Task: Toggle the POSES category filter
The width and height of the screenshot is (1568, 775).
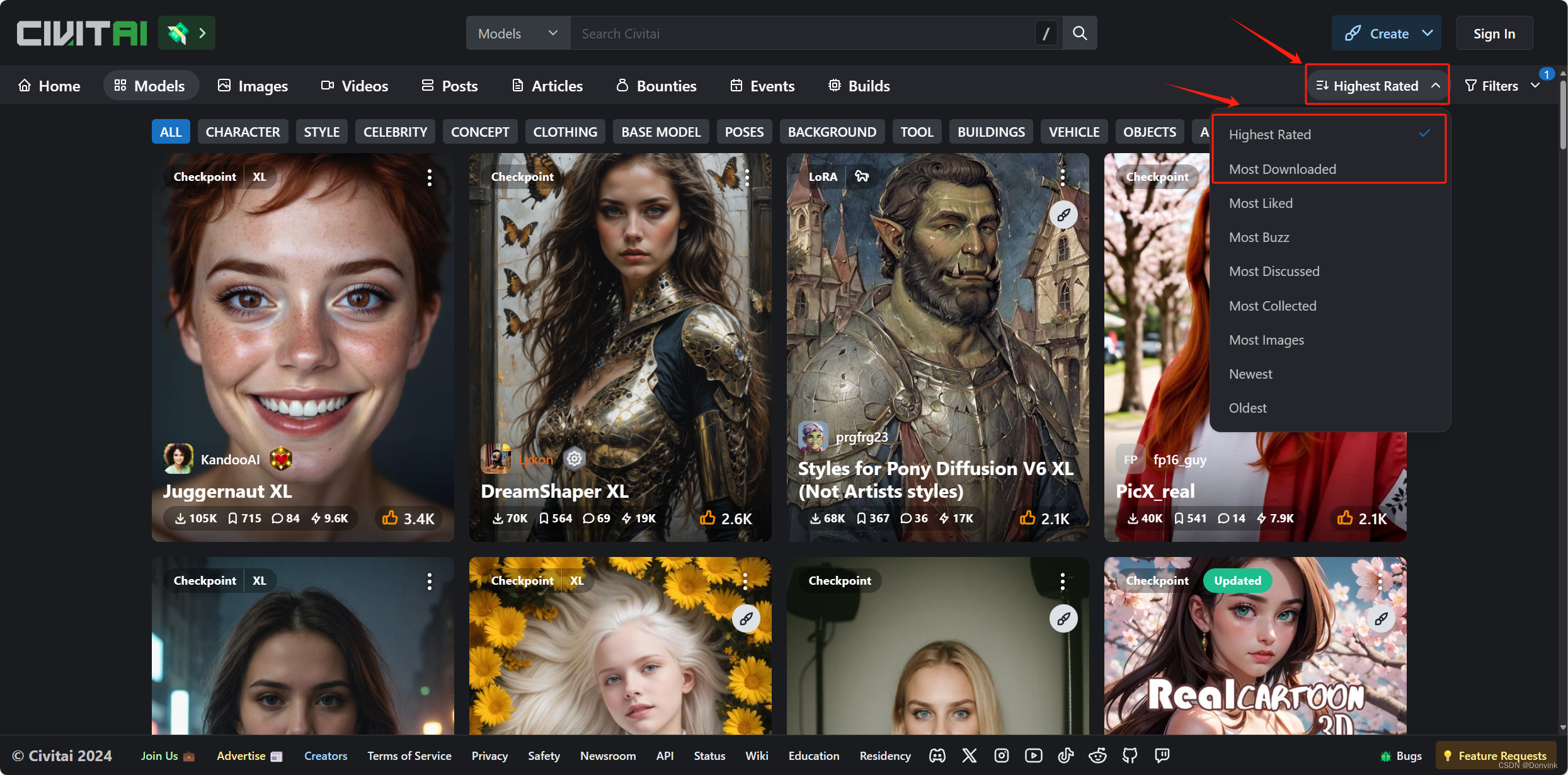Action: [x=744, y=132]
